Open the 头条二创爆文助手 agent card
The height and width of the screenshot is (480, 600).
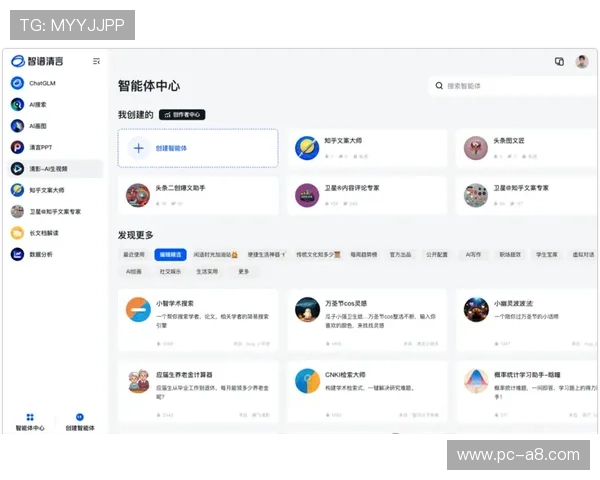[x=198, y=196]
